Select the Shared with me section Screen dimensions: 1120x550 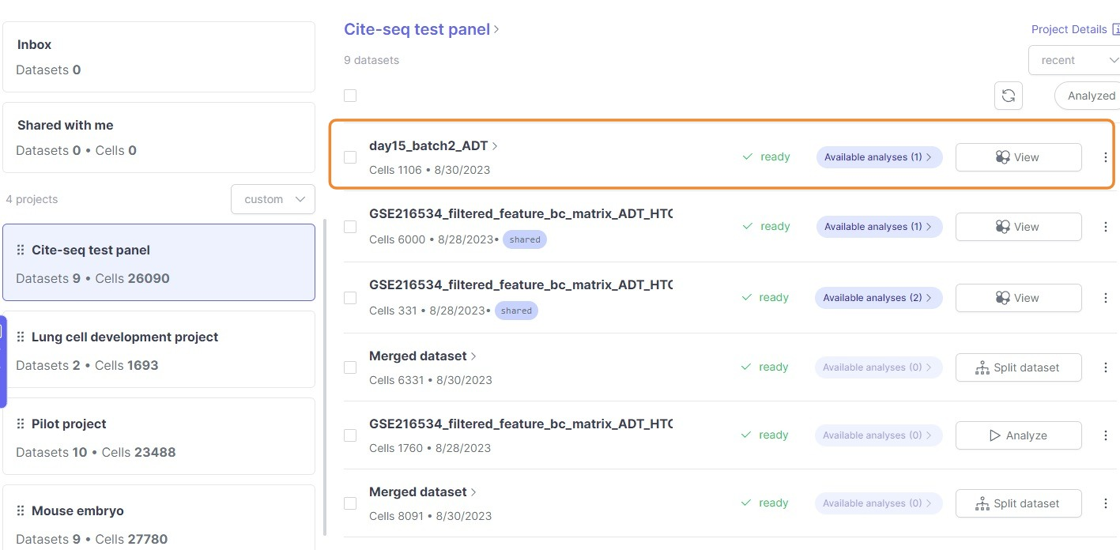pyautogui.click(x=159, y=138)
